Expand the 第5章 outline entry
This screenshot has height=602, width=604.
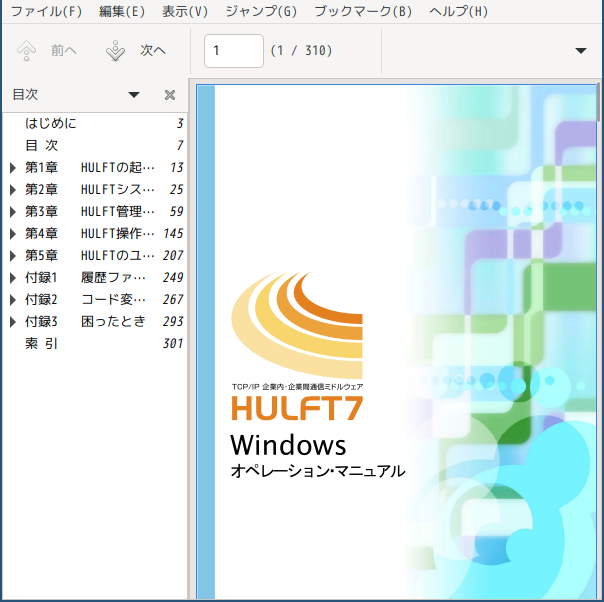(x=13, y=255)
